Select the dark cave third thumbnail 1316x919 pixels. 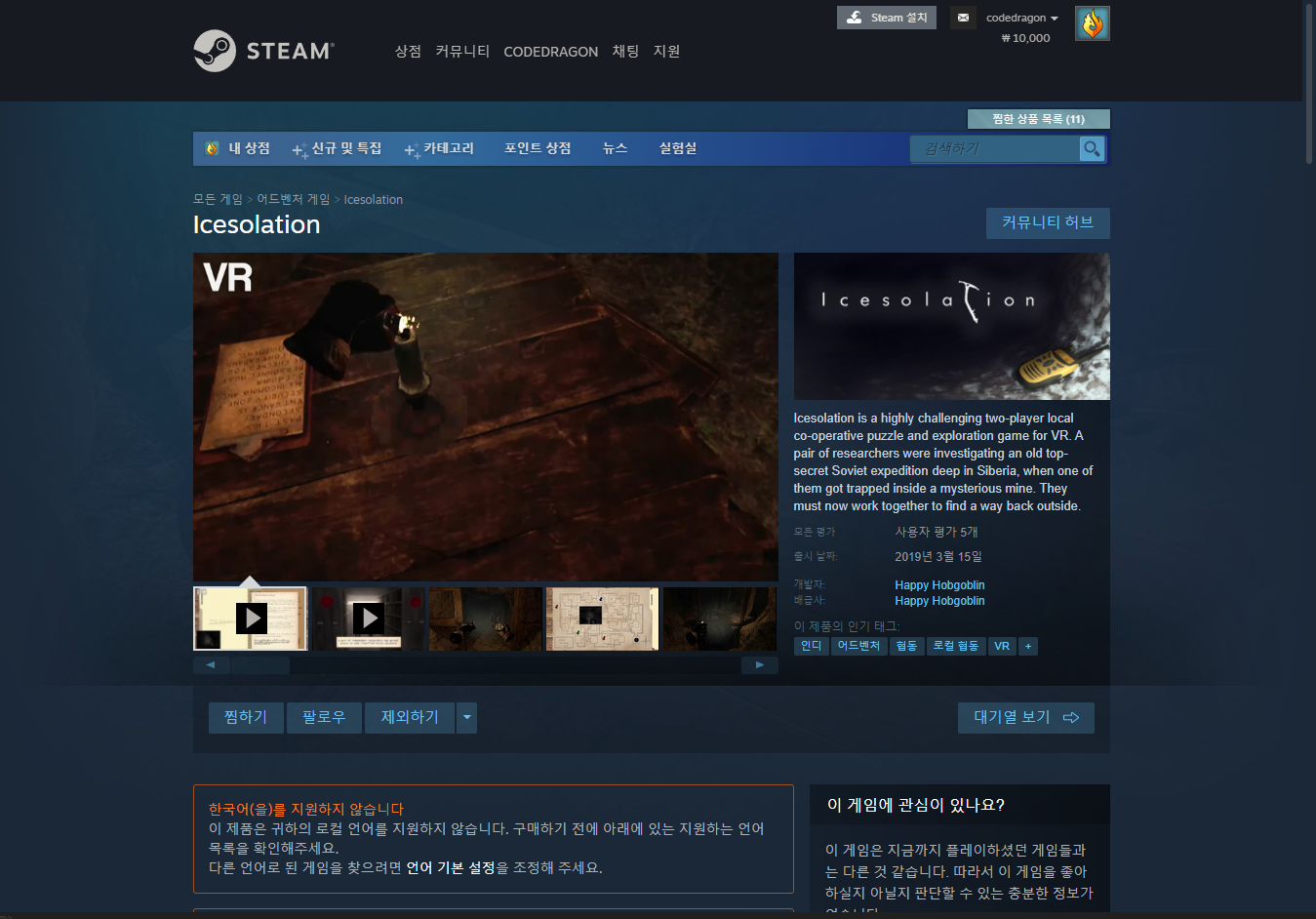485,619
